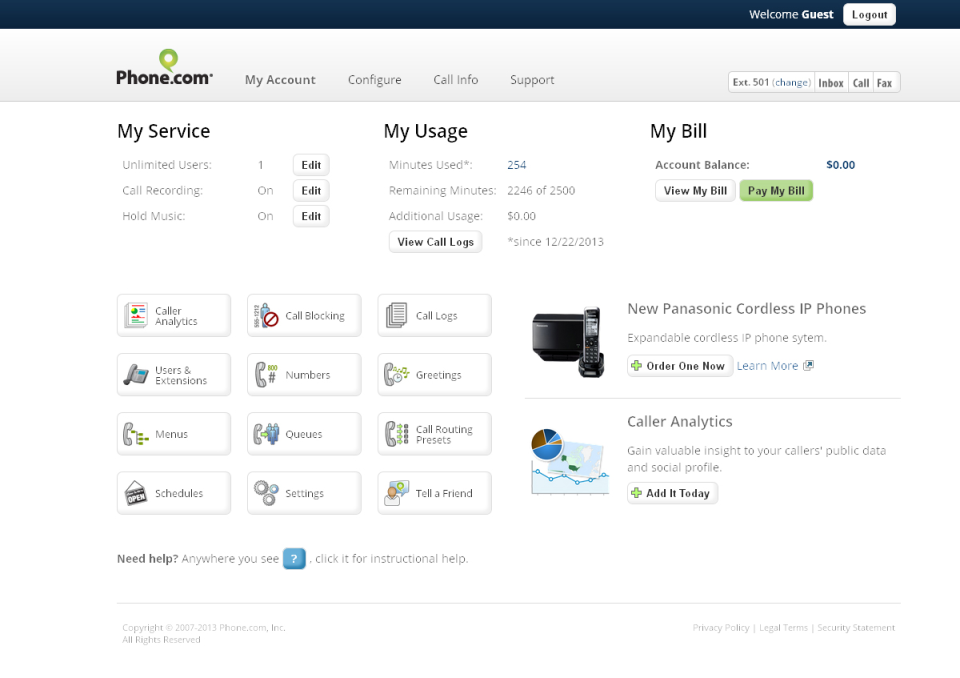Screen dimensions: 960x678
Task: Open Call Blocking settings
Action: [303, 314]
